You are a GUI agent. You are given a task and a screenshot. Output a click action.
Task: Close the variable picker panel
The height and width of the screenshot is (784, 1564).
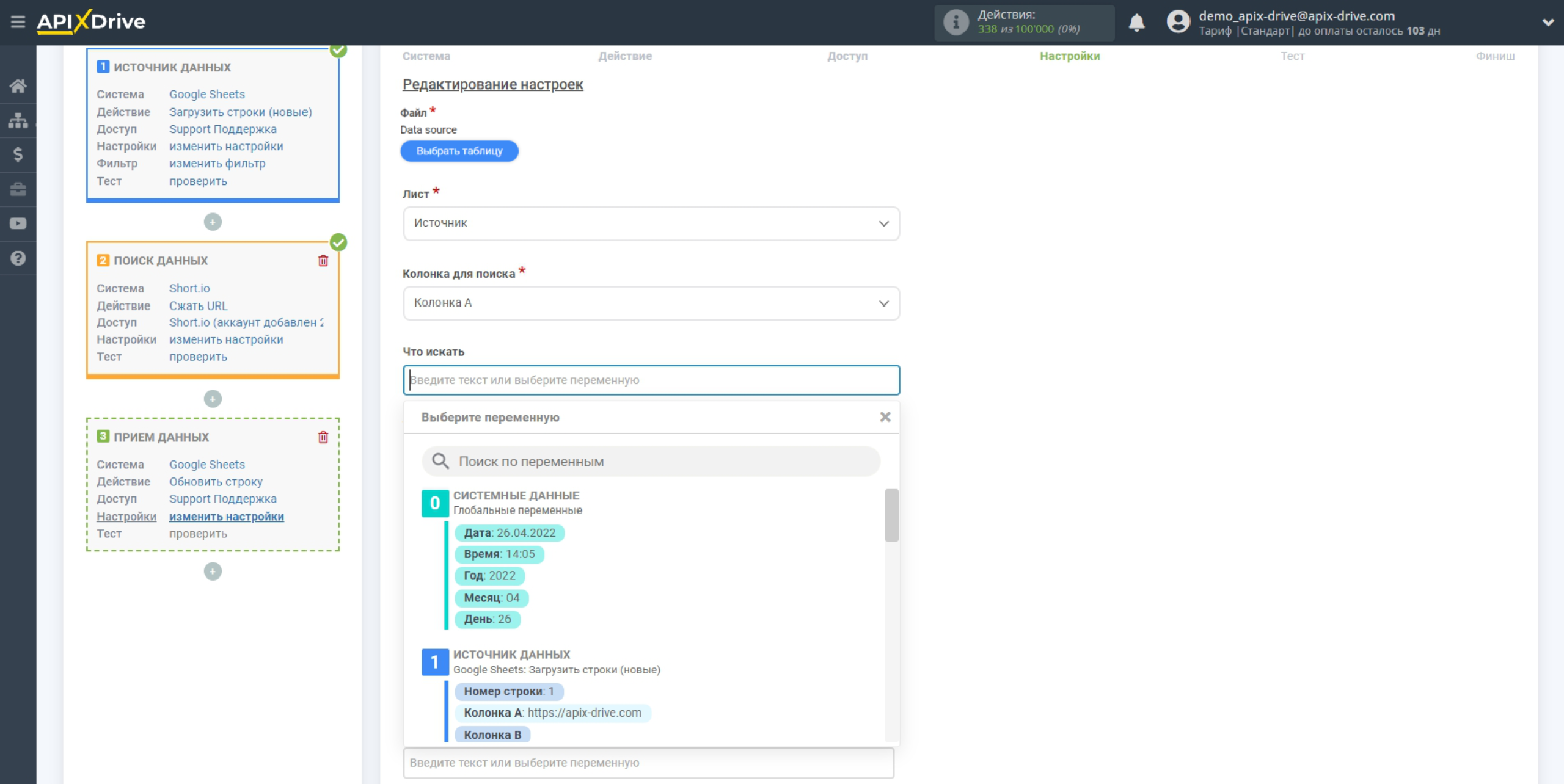(885, 417)
